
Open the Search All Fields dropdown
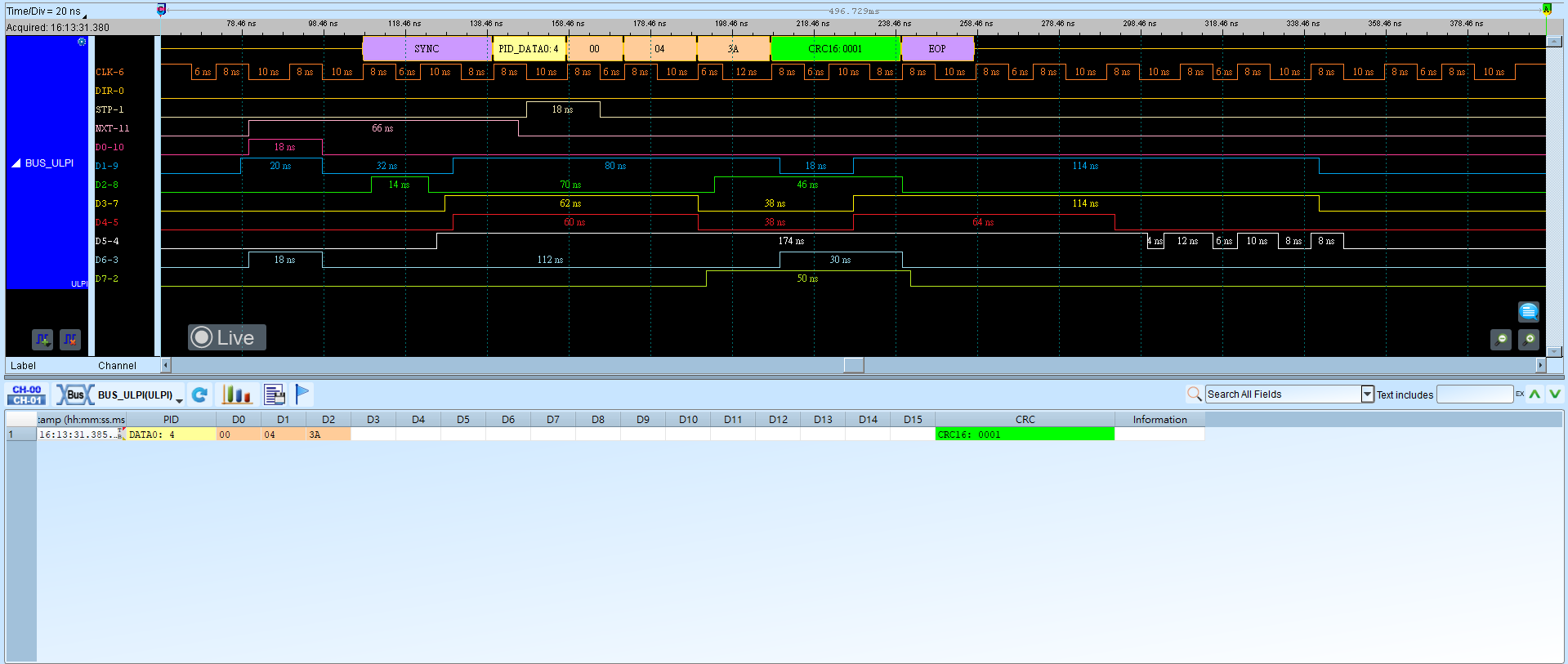point(1368,394)
